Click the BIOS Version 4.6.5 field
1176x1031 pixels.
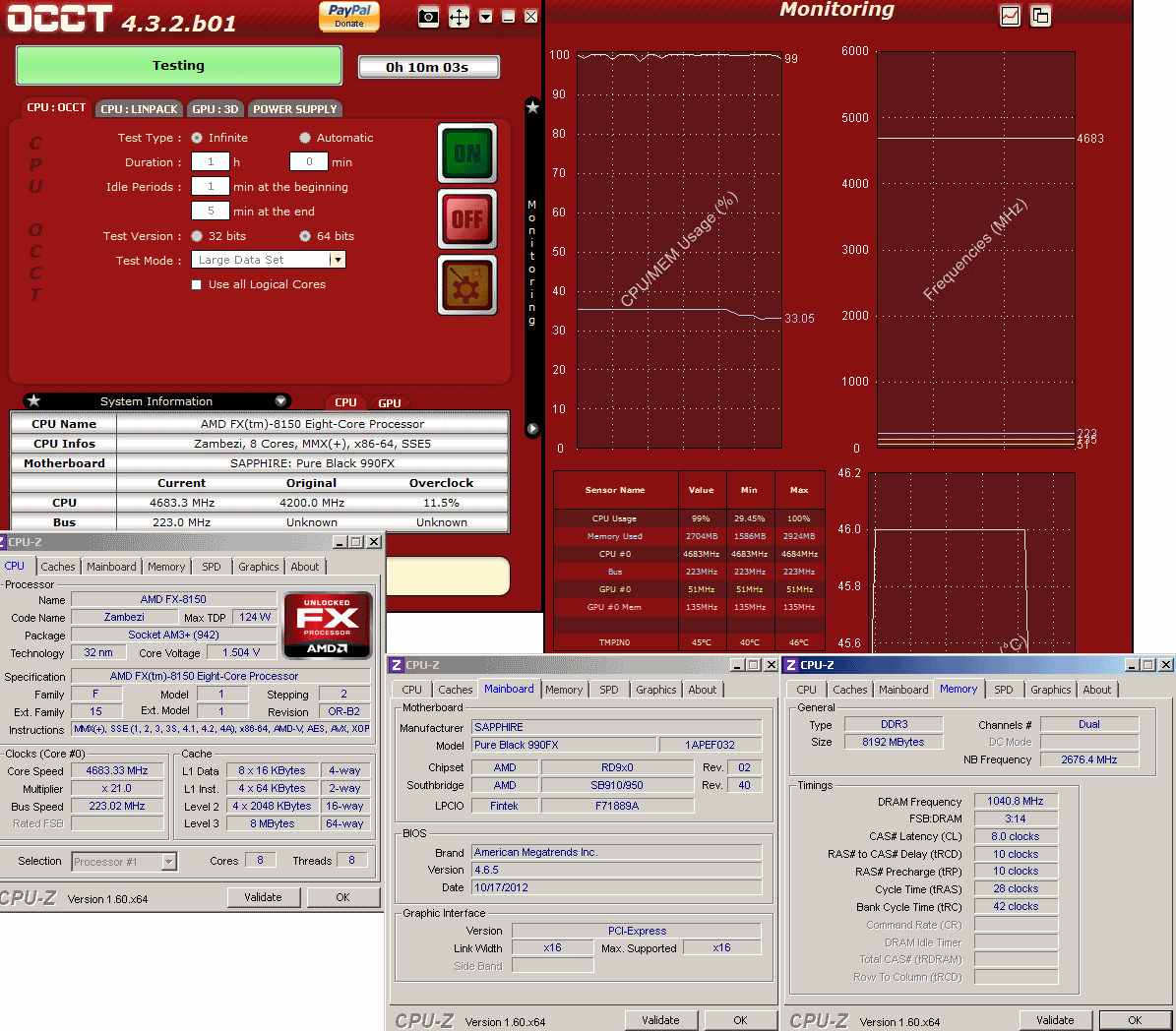click(616, 870)
